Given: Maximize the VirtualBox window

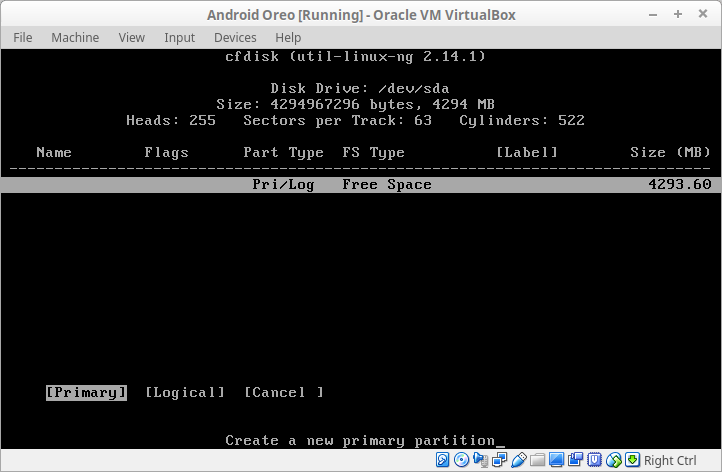Looking at the screenshot, I should tap(678, 14).
